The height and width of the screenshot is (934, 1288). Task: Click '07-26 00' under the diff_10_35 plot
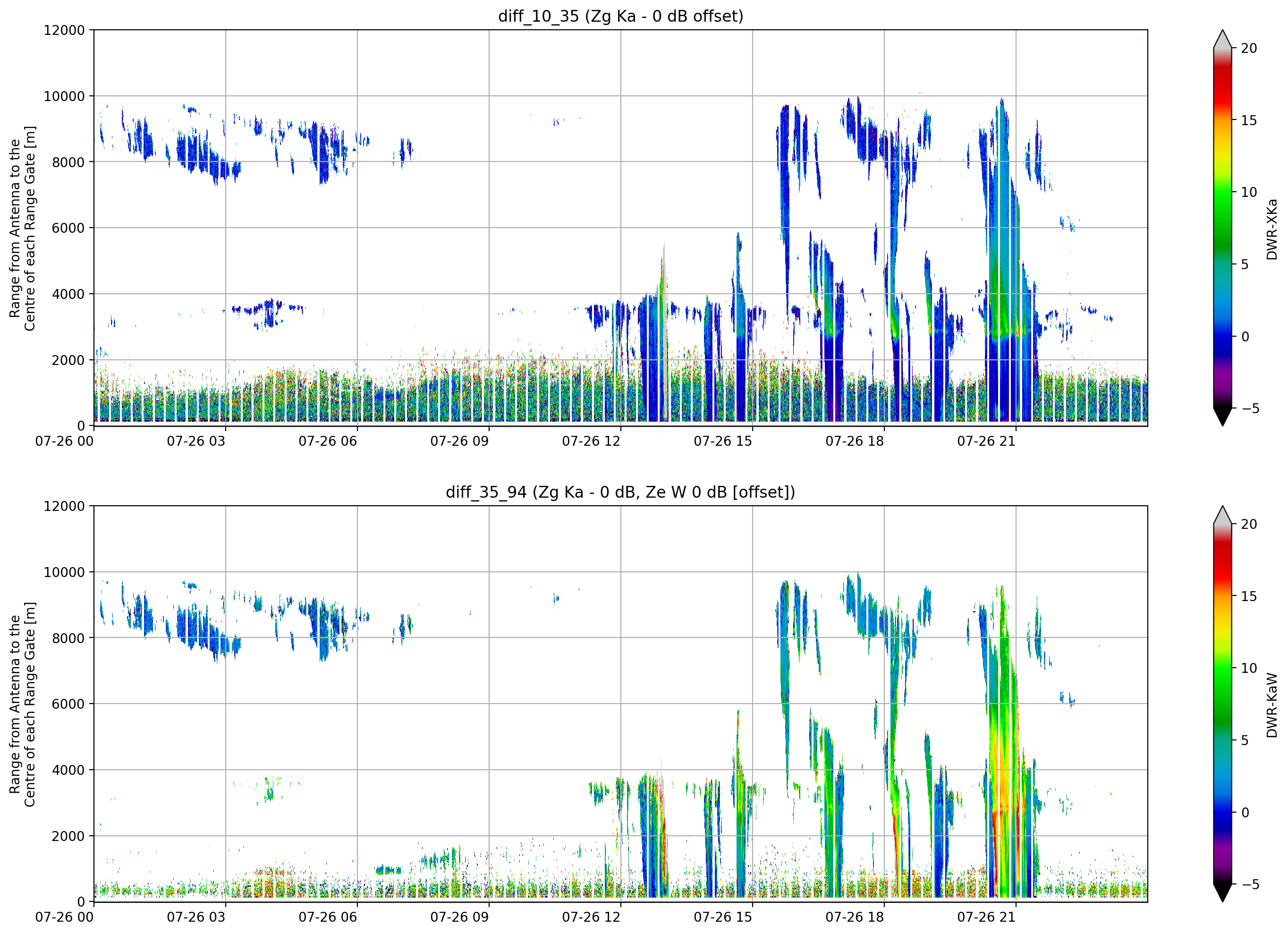point(64,442)
